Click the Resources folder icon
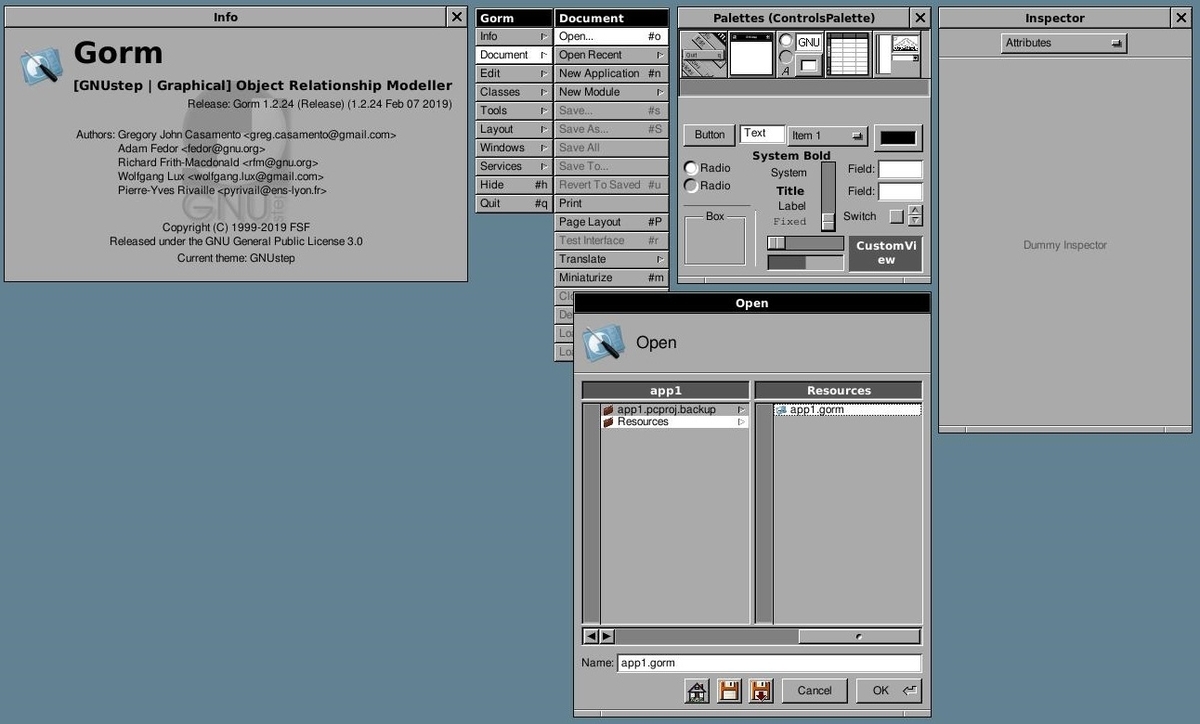1200x724 pixels. 608,422
